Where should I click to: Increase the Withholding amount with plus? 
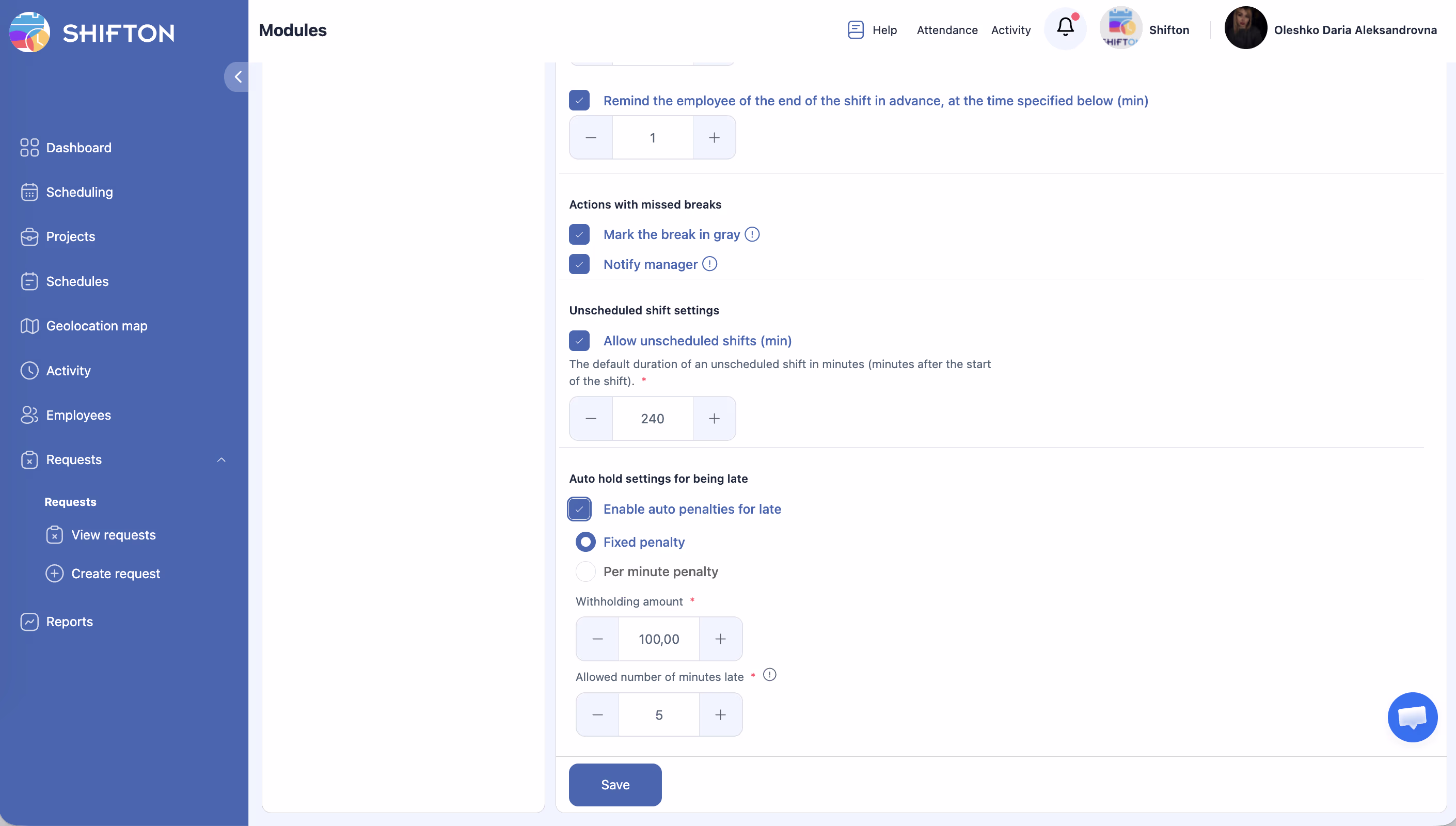[x=720, y=639]
